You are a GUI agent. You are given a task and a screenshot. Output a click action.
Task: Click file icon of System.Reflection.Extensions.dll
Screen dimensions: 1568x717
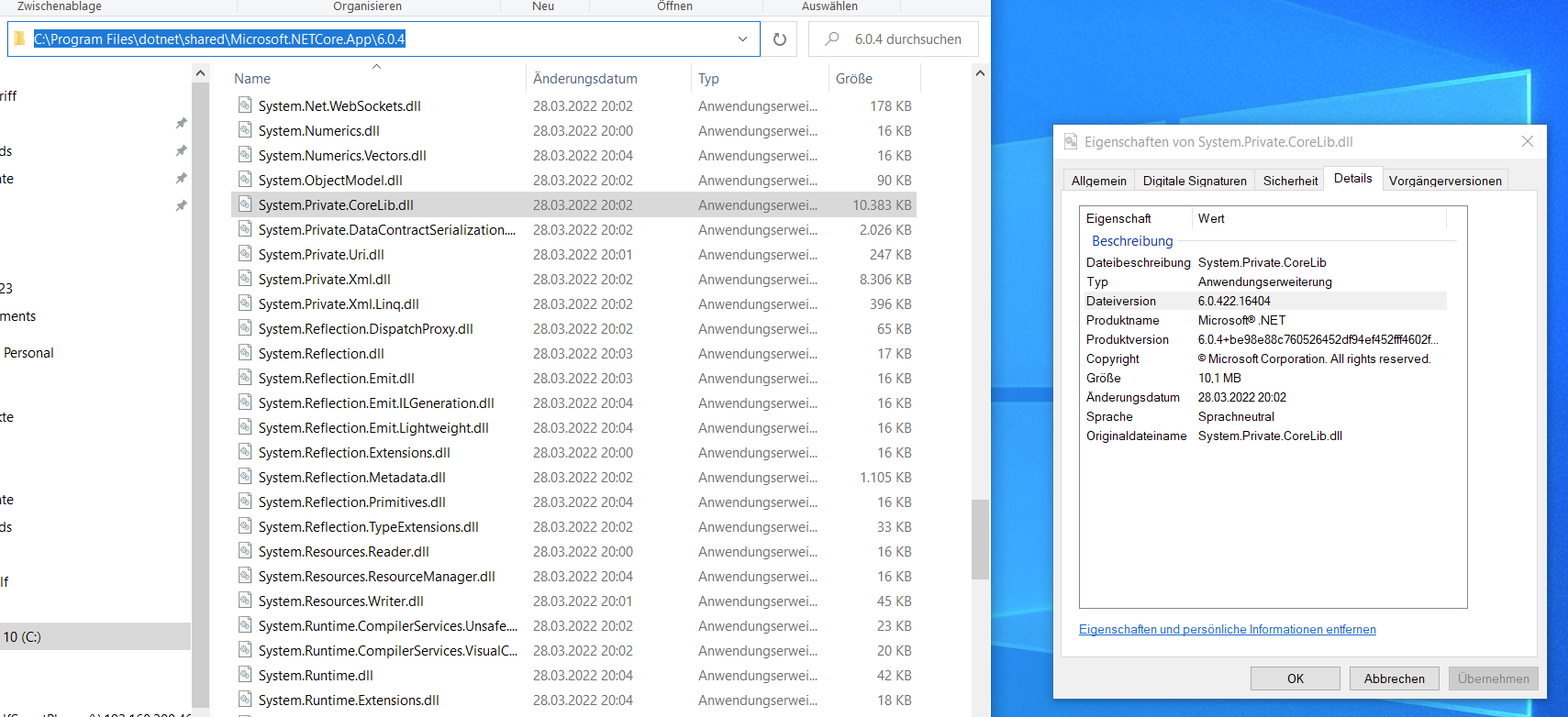click(245, 452)
